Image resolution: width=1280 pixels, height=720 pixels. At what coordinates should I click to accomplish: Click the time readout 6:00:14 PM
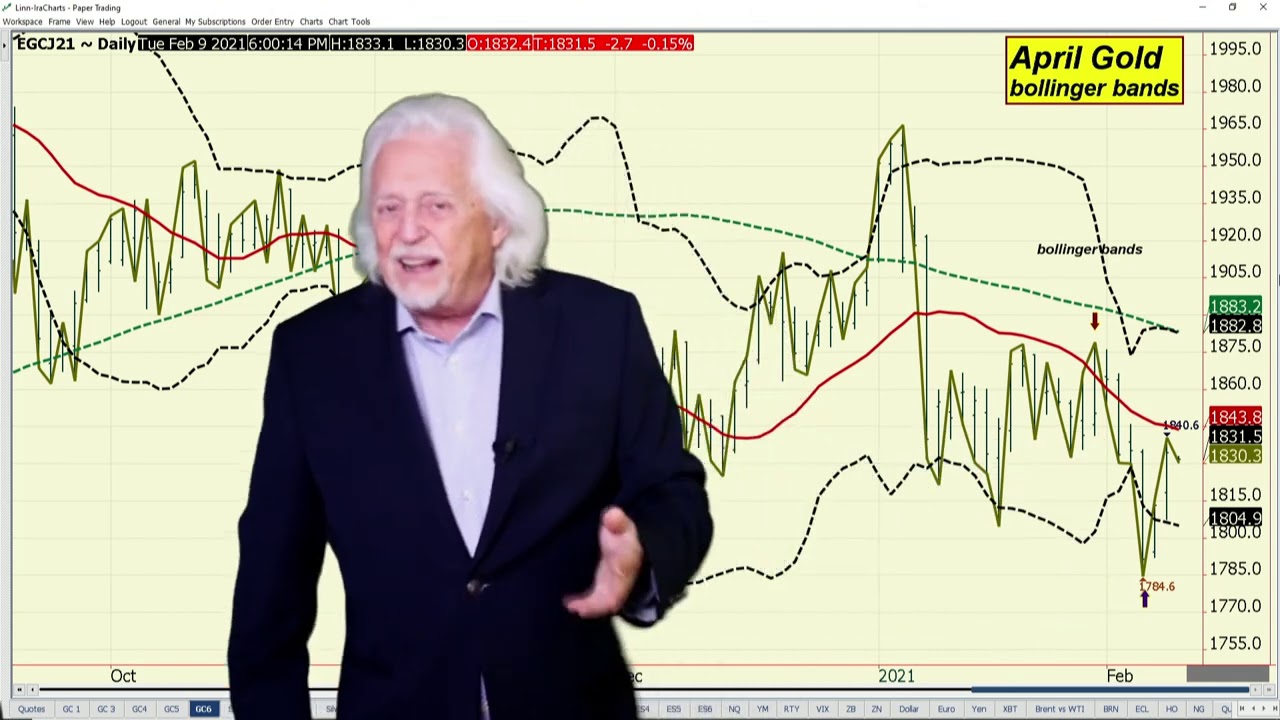[x=287, y=44]
